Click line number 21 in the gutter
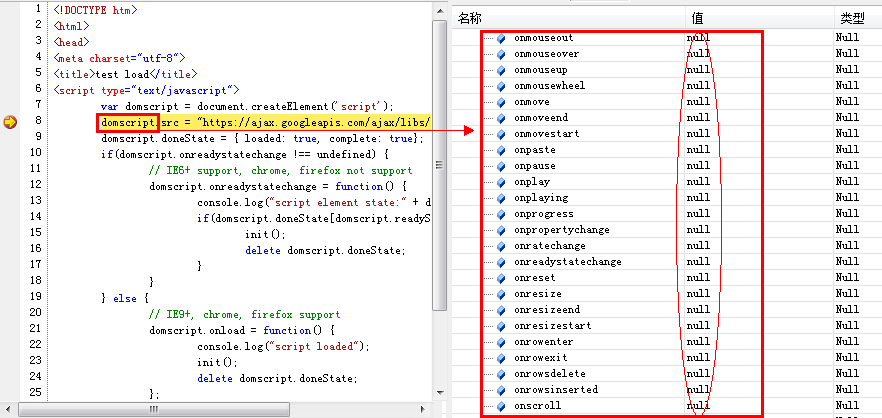The image size is (882, 418). [35, 329]
